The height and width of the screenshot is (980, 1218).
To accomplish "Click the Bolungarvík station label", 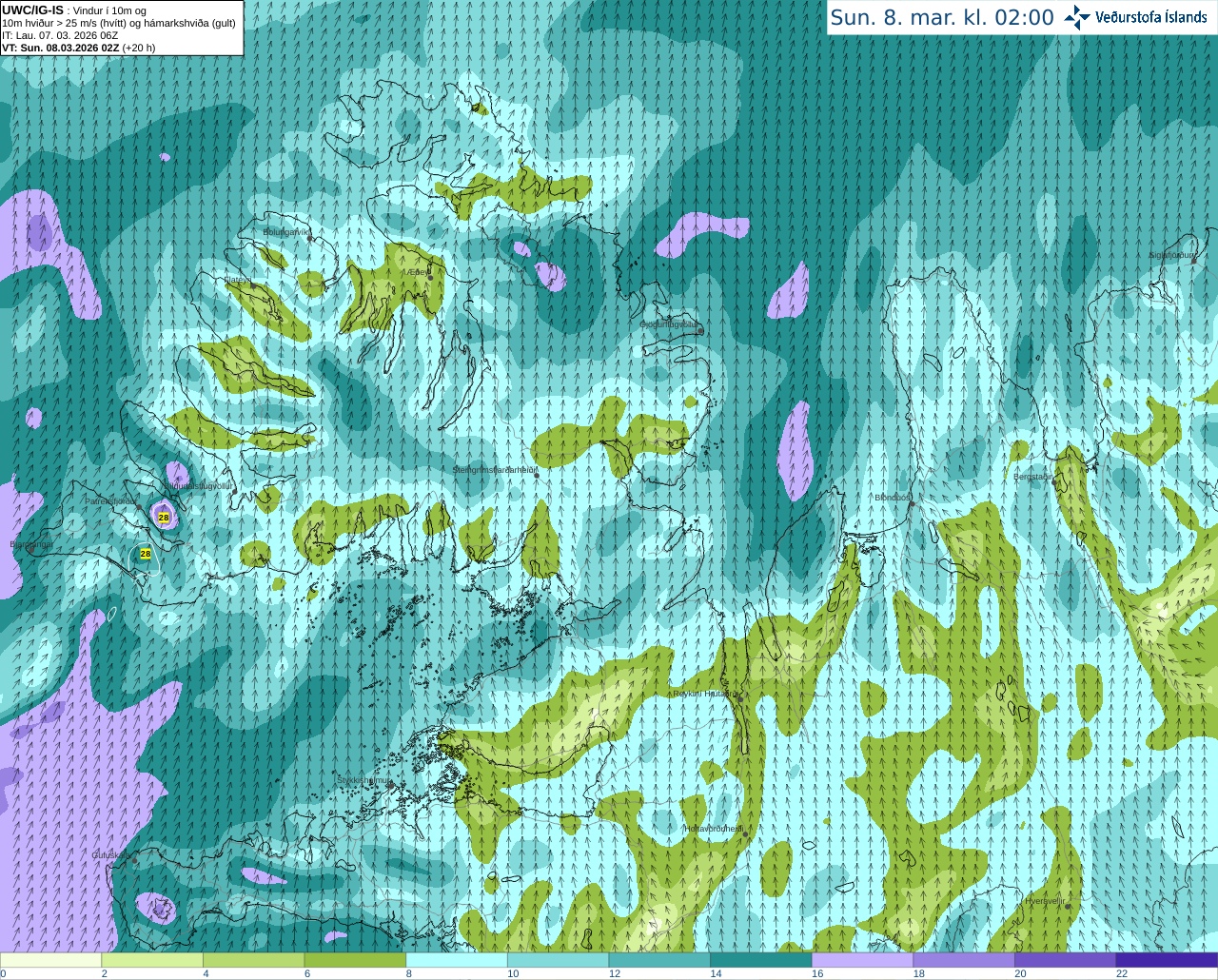I will (x=285, y=231).
